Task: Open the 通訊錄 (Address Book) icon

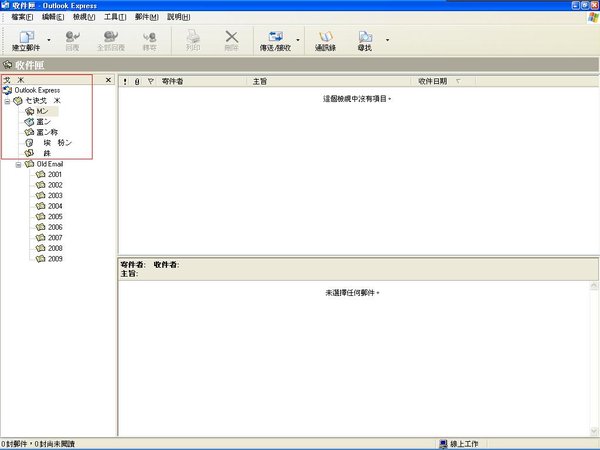Action: click(325, 41)
